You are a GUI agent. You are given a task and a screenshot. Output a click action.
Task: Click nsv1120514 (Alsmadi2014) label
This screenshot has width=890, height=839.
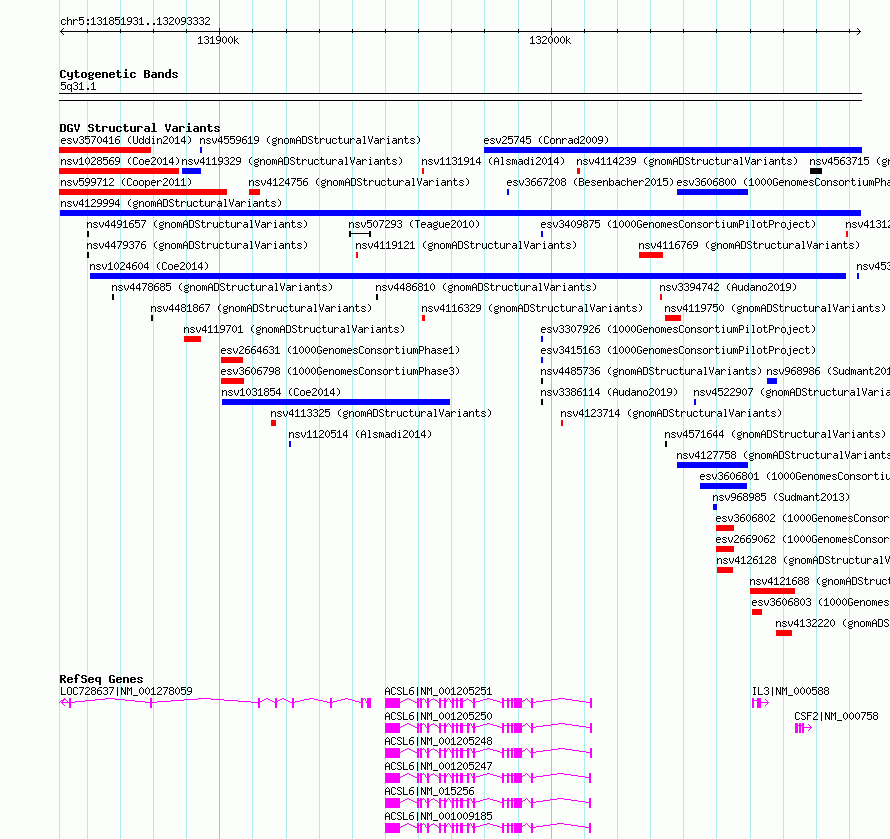pos(360,434)
